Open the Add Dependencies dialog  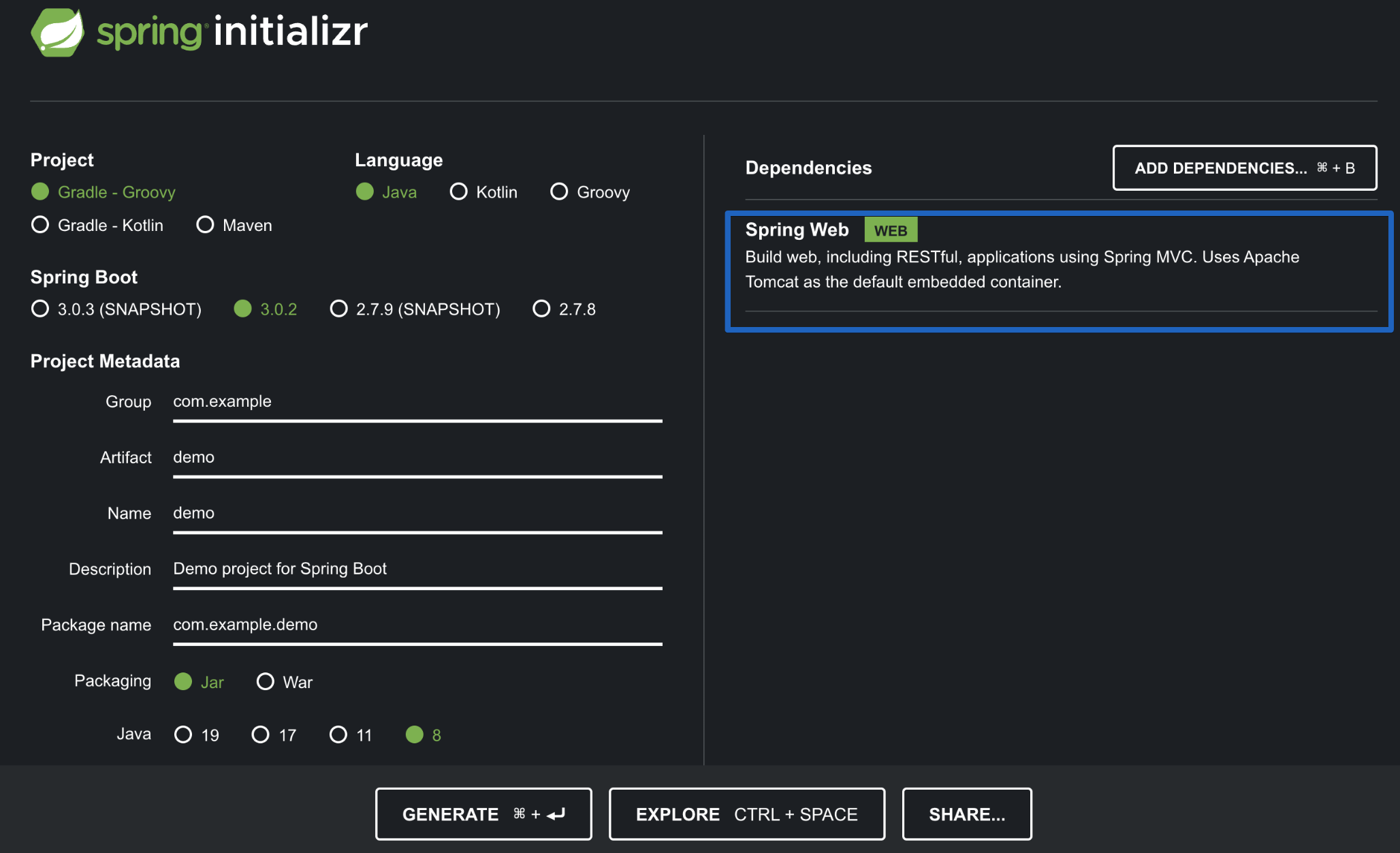1244,168
